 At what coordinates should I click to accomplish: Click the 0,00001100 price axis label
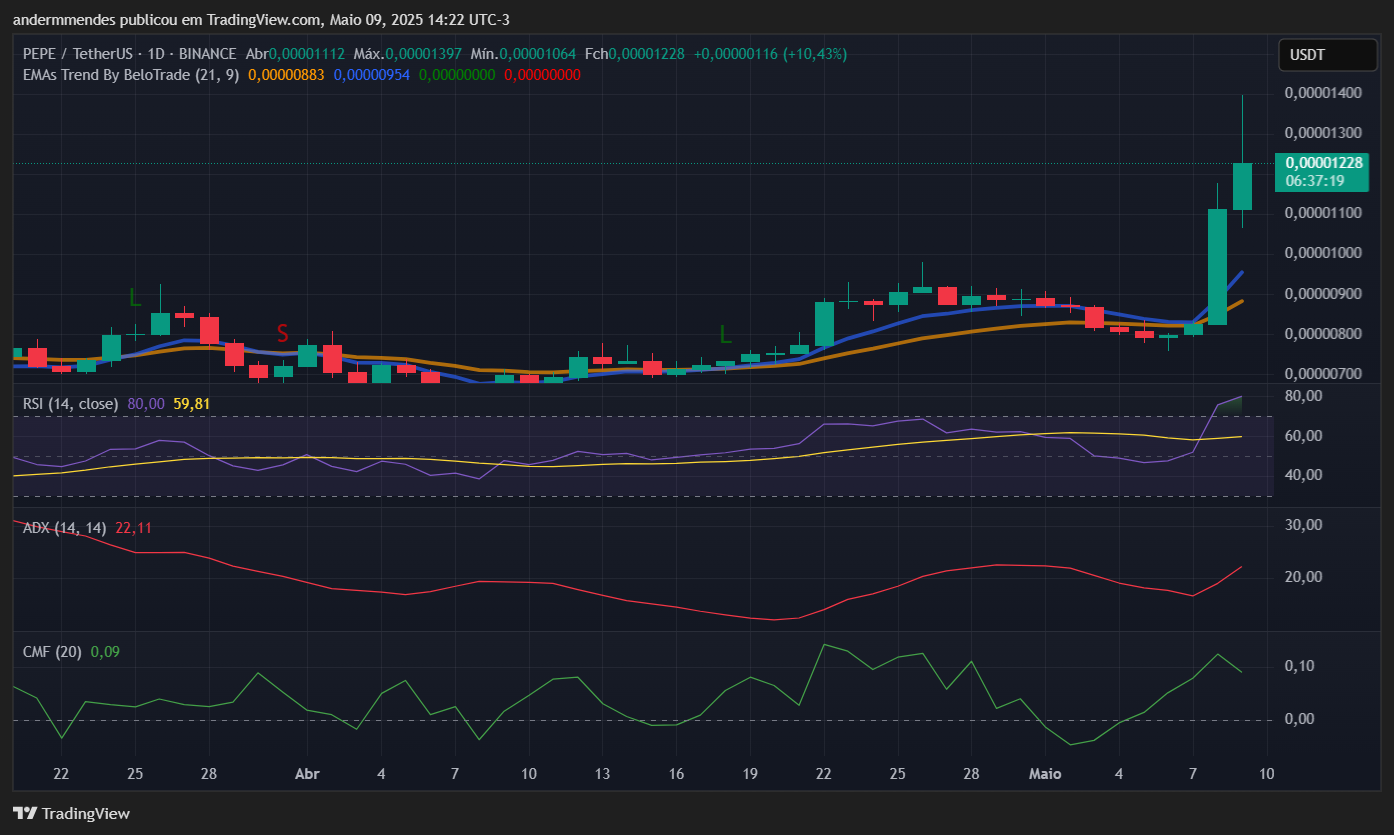pos(1324,213)
